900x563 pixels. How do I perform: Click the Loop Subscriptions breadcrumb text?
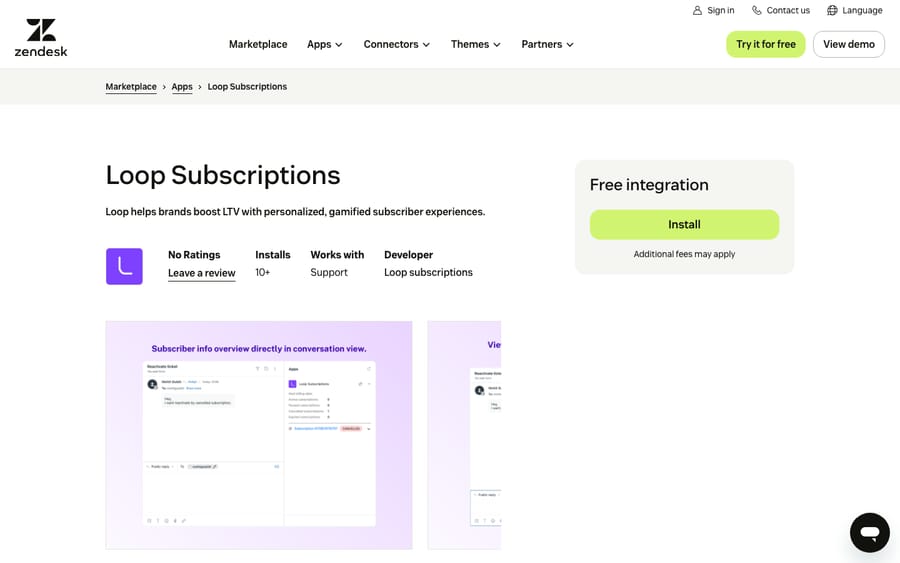pyautogui.click(x=247, y=87)
